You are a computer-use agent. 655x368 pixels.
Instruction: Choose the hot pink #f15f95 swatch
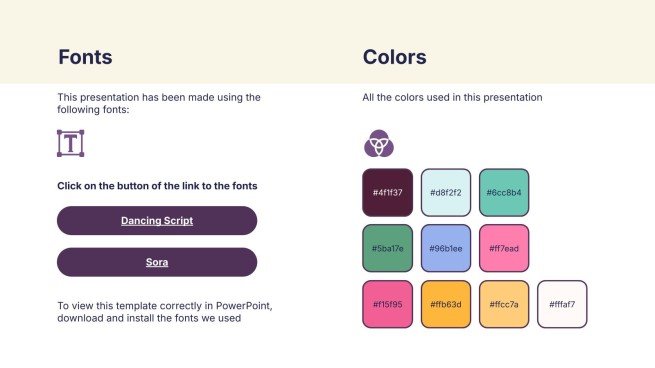point(388,304)
